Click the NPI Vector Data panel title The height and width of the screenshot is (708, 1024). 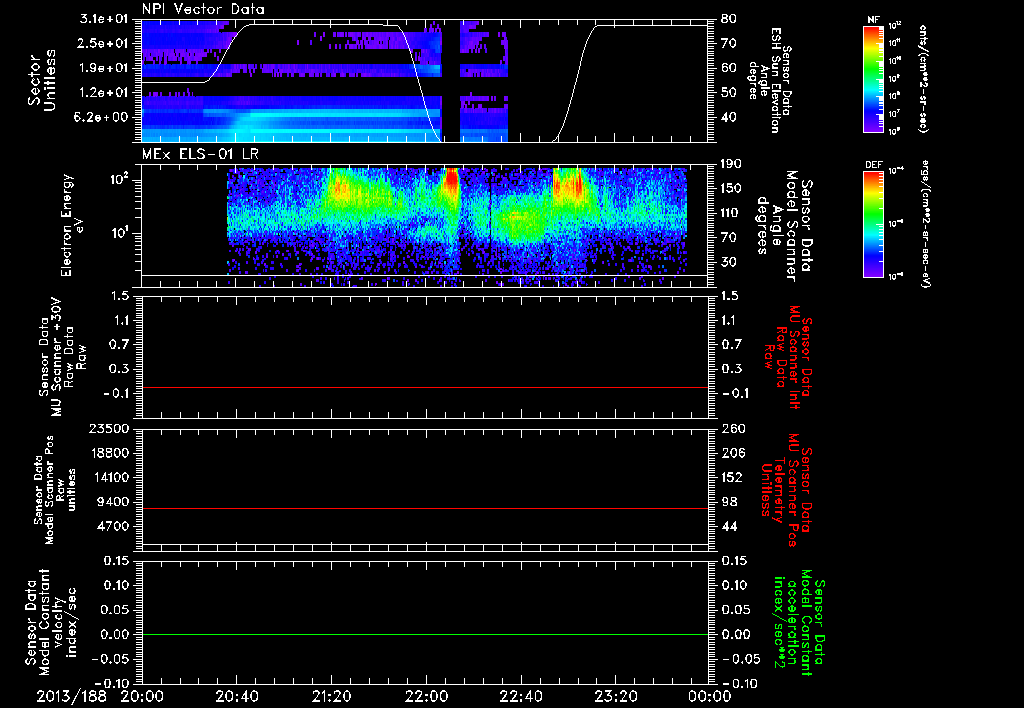(x=203, y=9)
